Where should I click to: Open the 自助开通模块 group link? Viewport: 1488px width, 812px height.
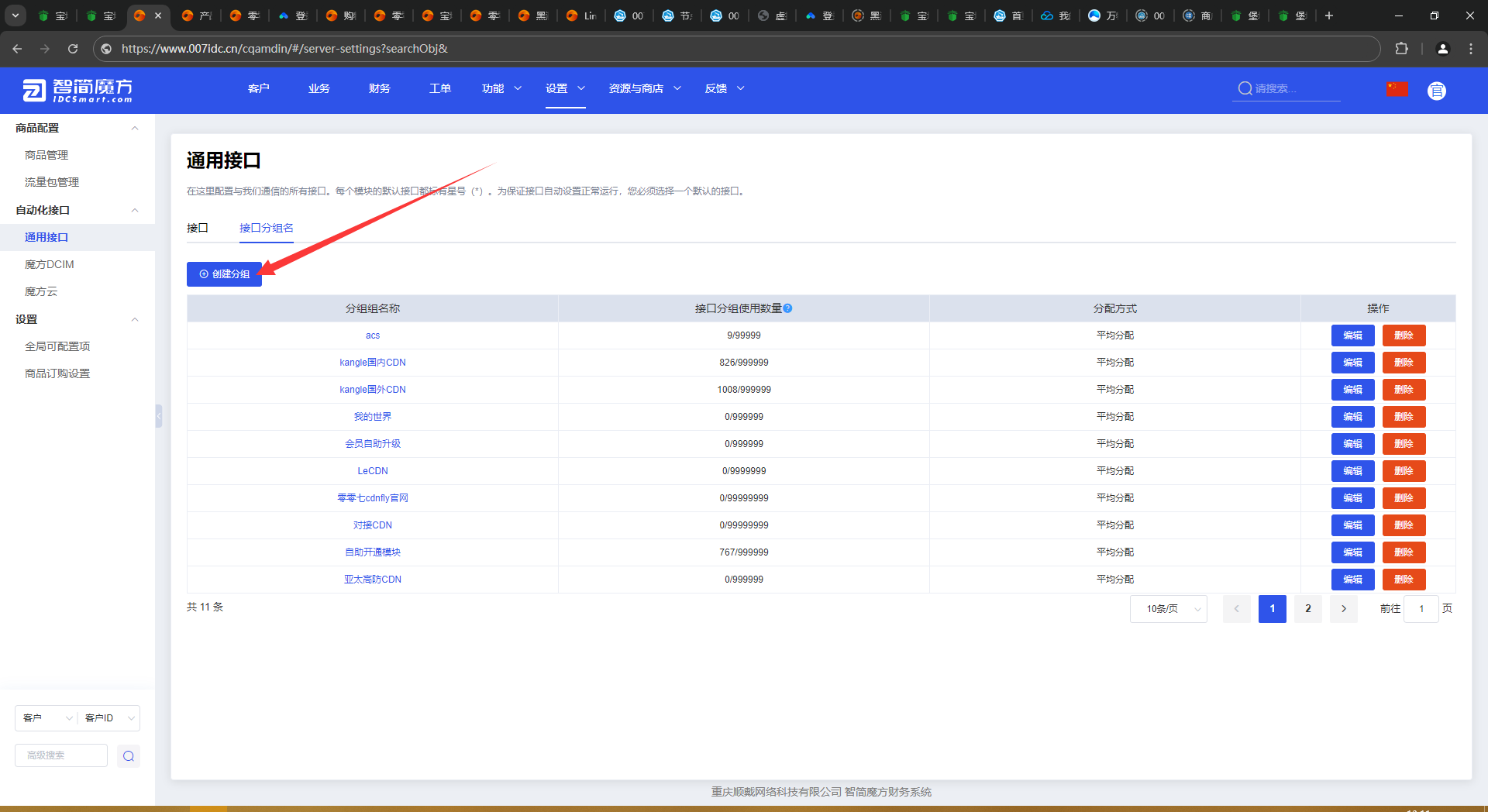373,552
